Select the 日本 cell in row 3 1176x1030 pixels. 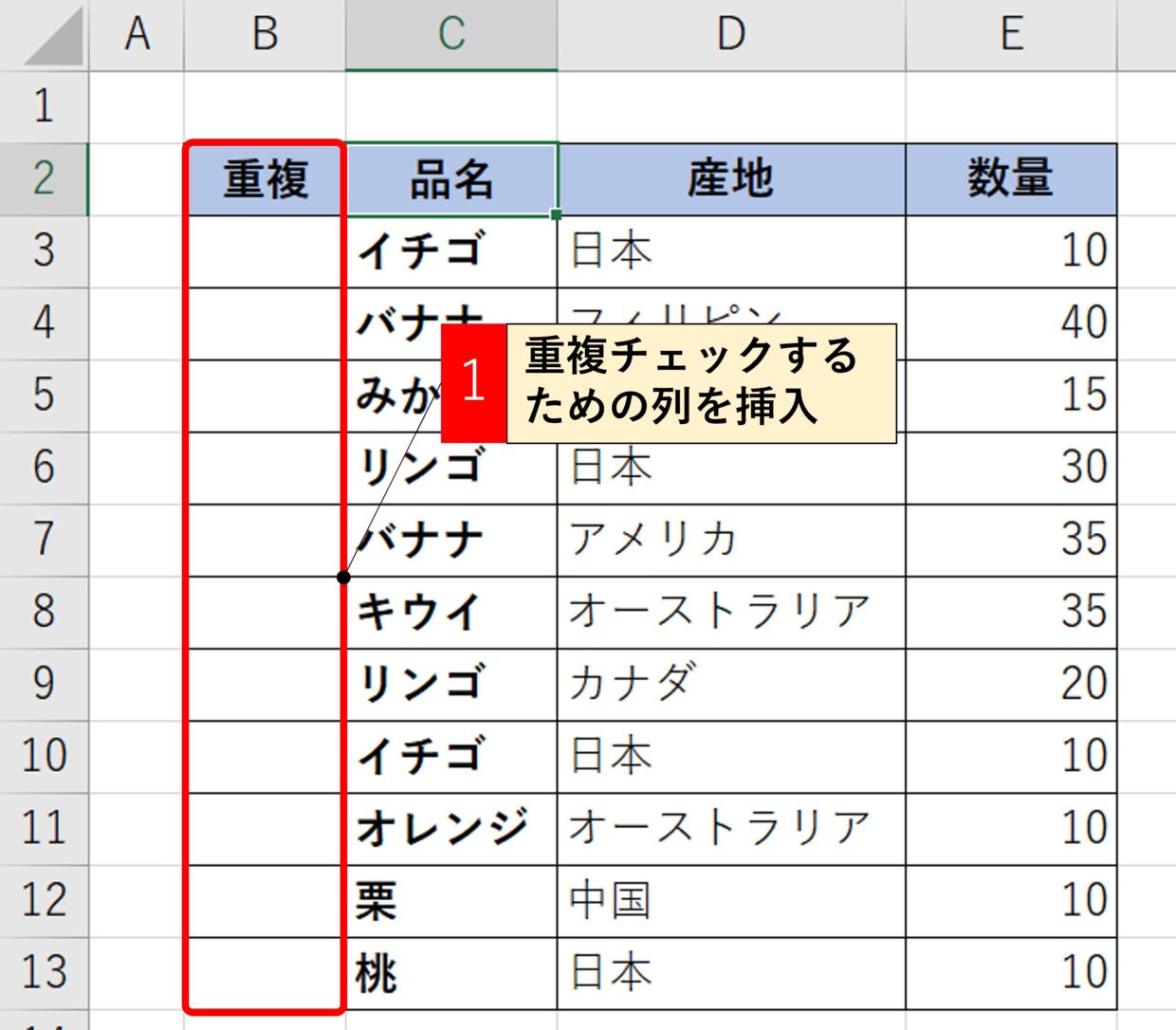tap(731, 251)
